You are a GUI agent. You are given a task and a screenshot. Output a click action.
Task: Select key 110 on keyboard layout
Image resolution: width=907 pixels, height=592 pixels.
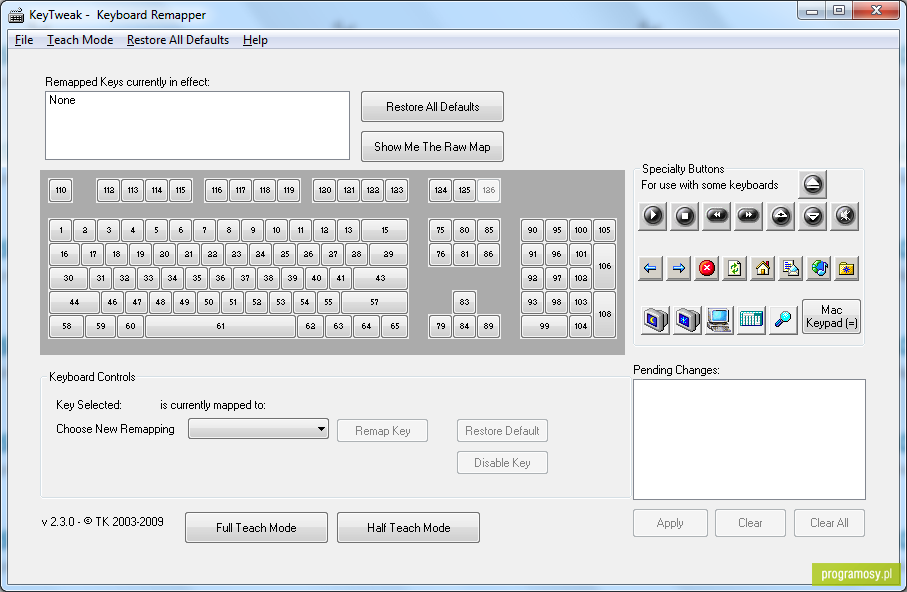coord(61,190)
